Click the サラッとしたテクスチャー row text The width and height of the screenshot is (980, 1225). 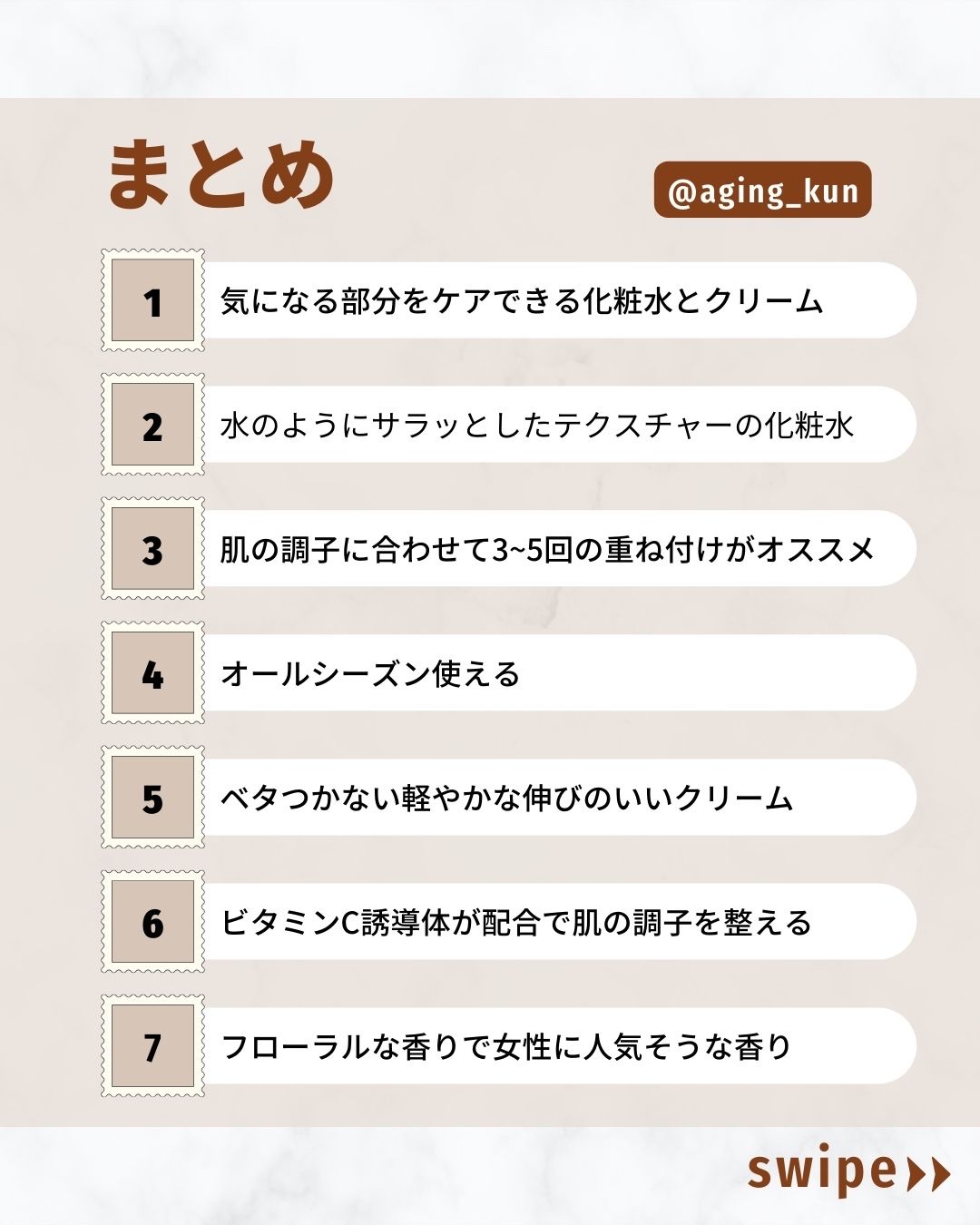537,426
